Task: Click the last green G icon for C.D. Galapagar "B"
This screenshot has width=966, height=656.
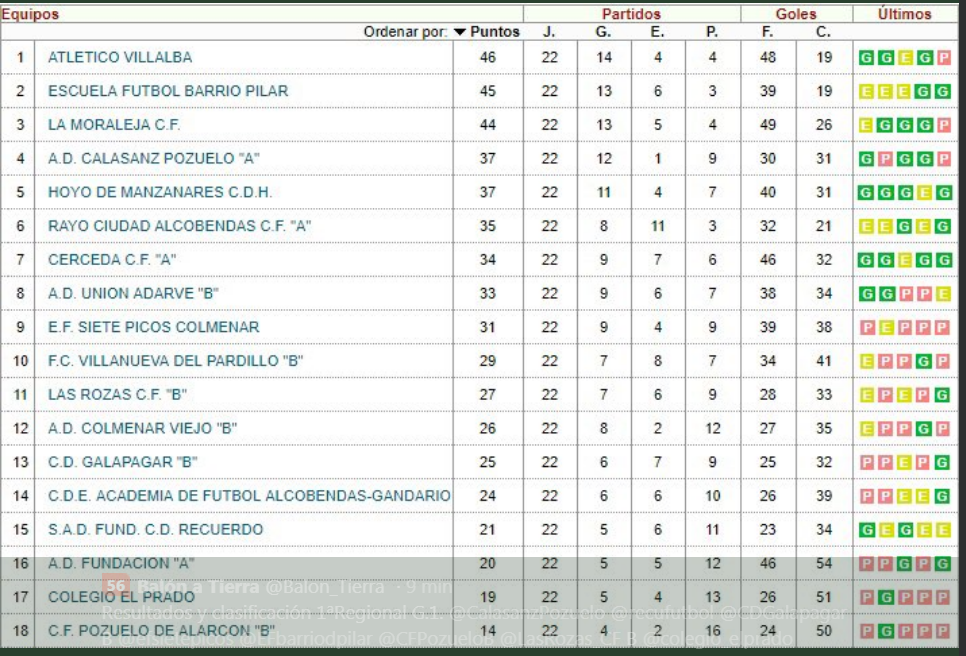Action: [x=943, y=463]
